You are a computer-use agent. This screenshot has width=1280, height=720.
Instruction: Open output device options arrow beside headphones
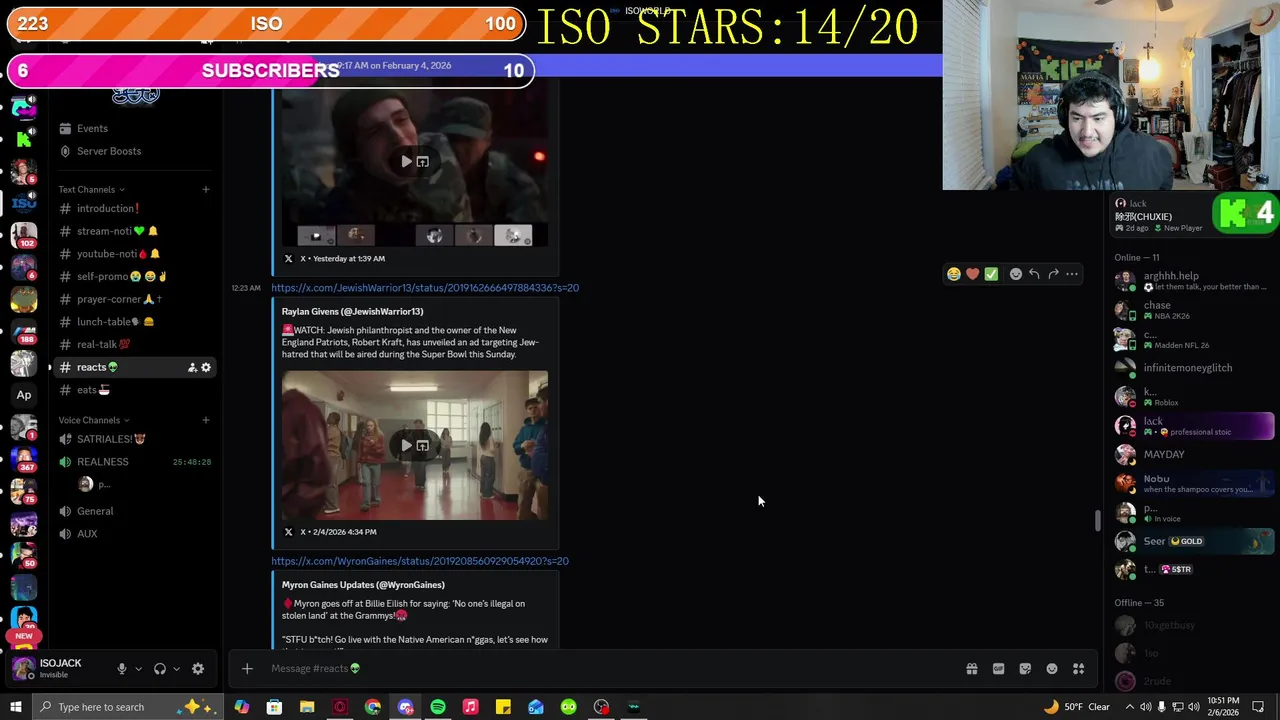click(x=176, y=669)
